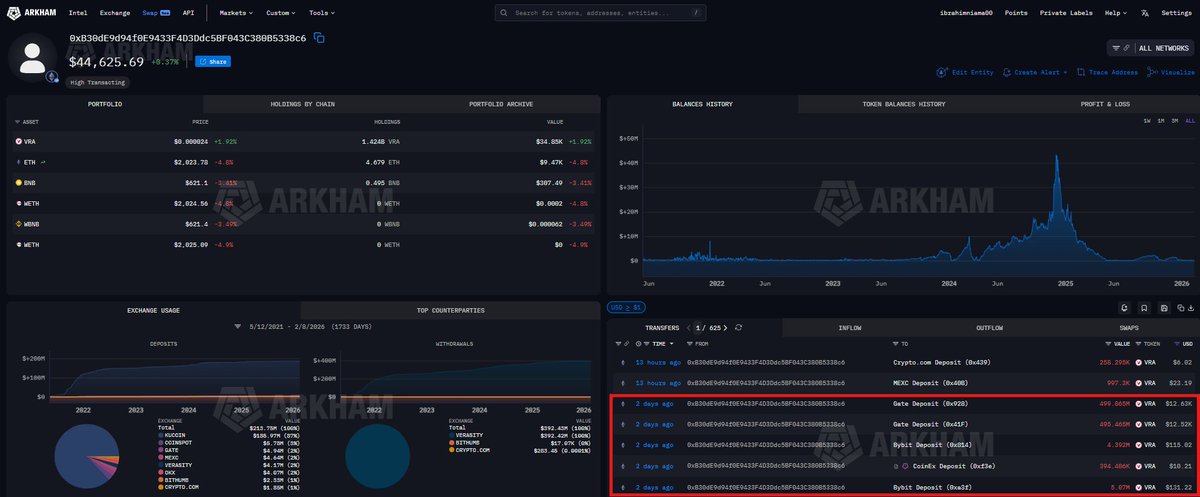Select the ALL chart range
This screenshot has height=497, width=1200.
[1190, 121]
